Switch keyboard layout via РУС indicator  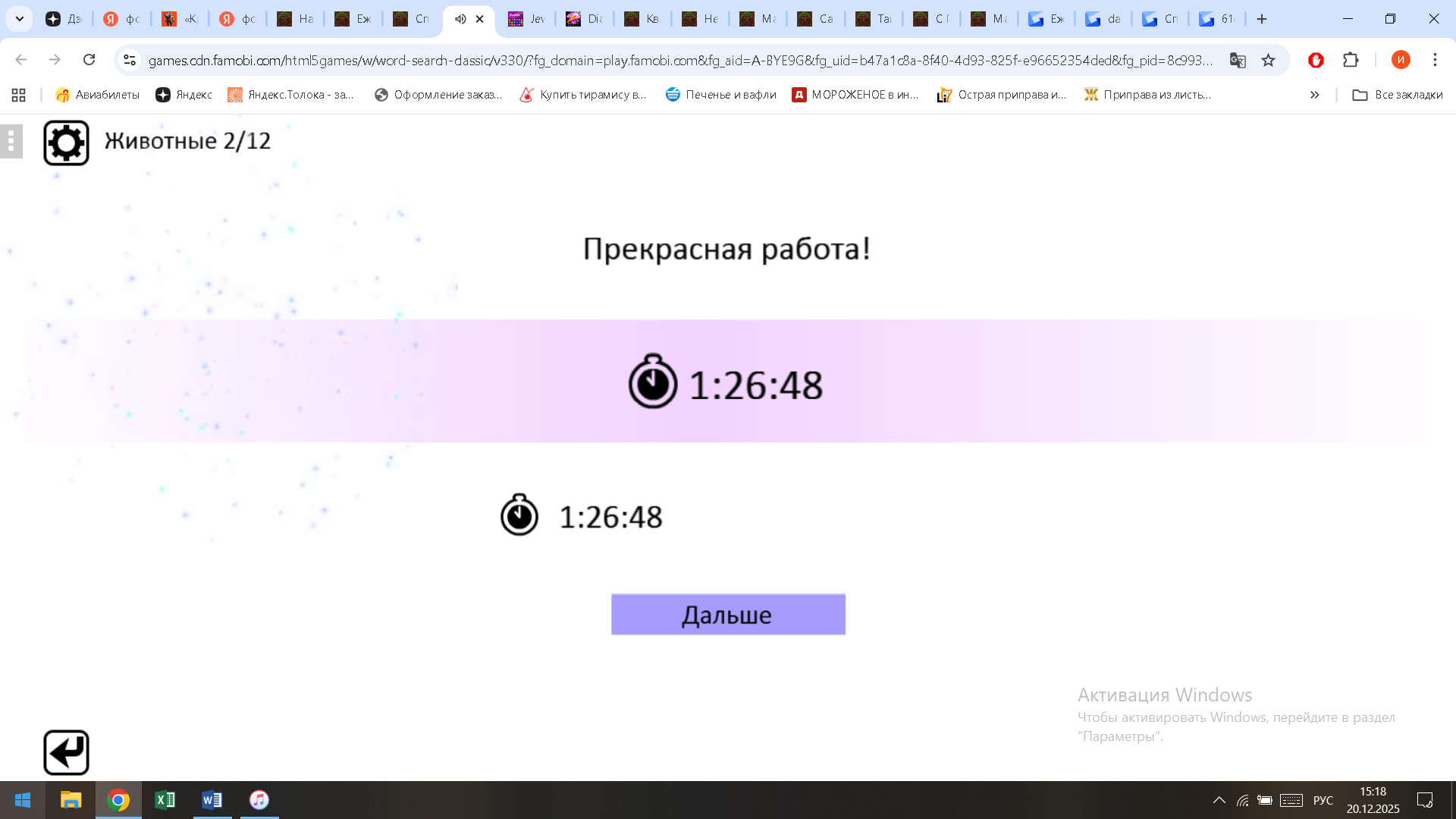pyautogui.click(x=1323, y=800)
